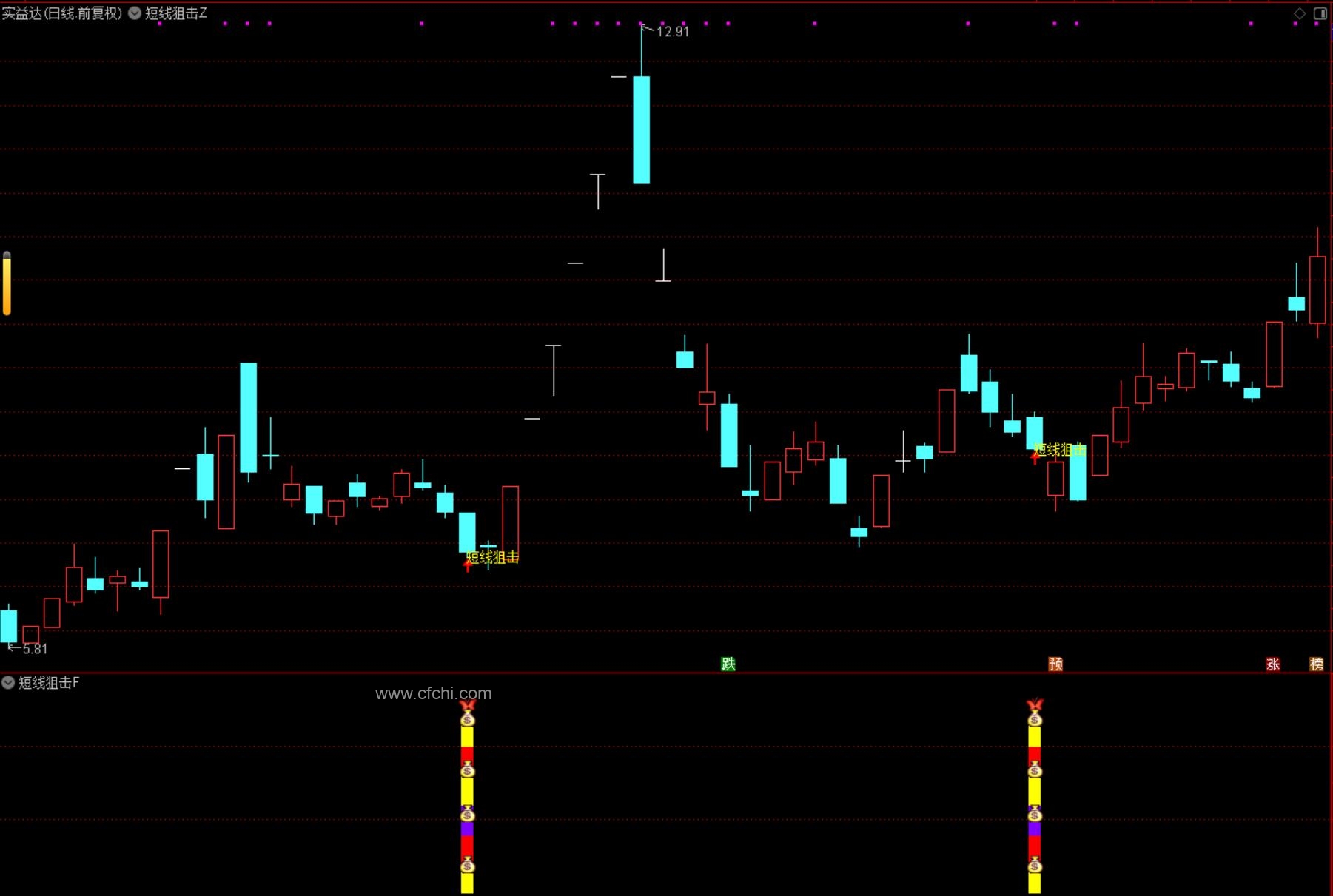This screenshot has width=1333, height=896.
Task: Toggle the side panel icon at top-right
Action: [x=1320, y=13]
